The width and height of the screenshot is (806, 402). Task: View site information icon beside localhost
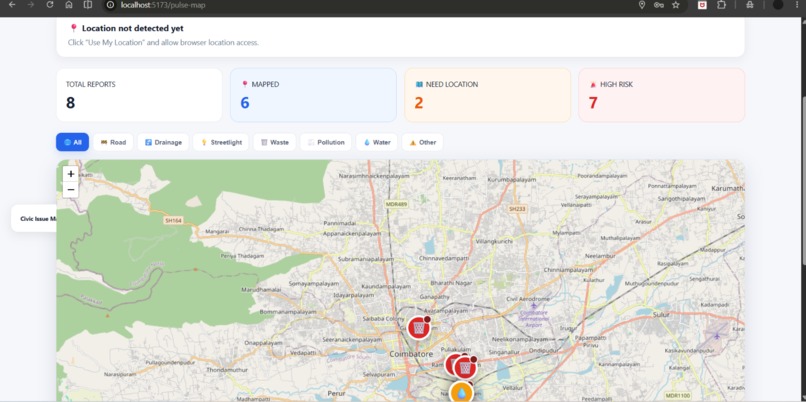[109, 5]
